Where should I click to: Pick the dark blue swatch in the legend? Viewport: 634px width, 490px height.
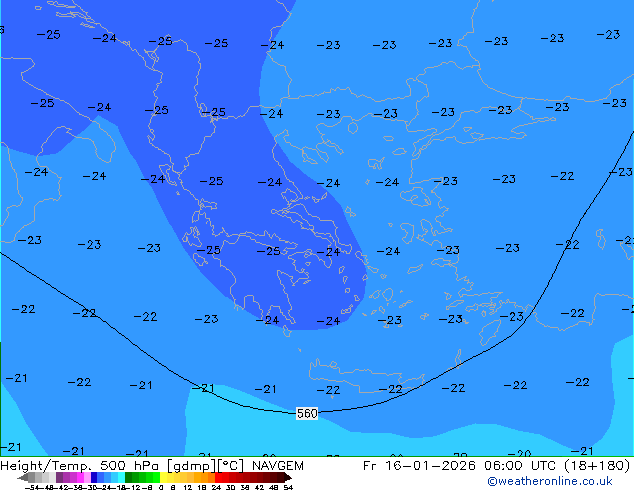point(94,477)
